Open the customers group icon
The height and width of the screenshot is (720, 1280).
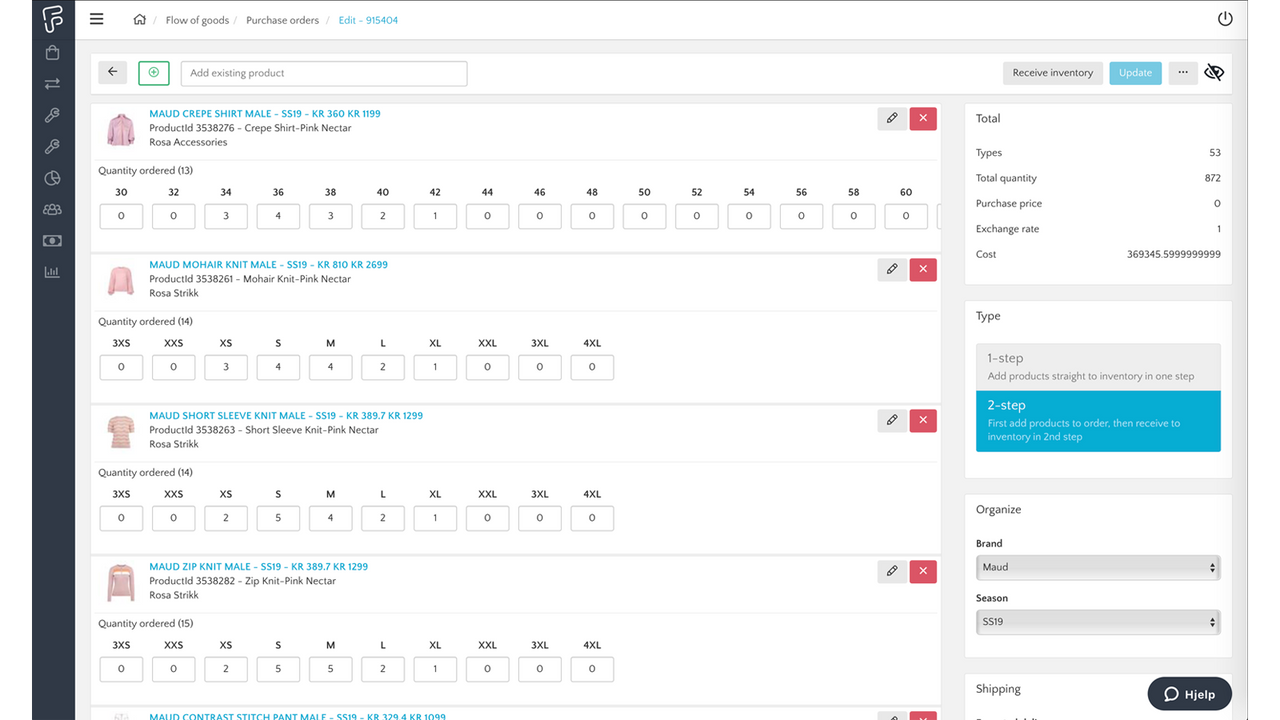click(x=51, y=209)
